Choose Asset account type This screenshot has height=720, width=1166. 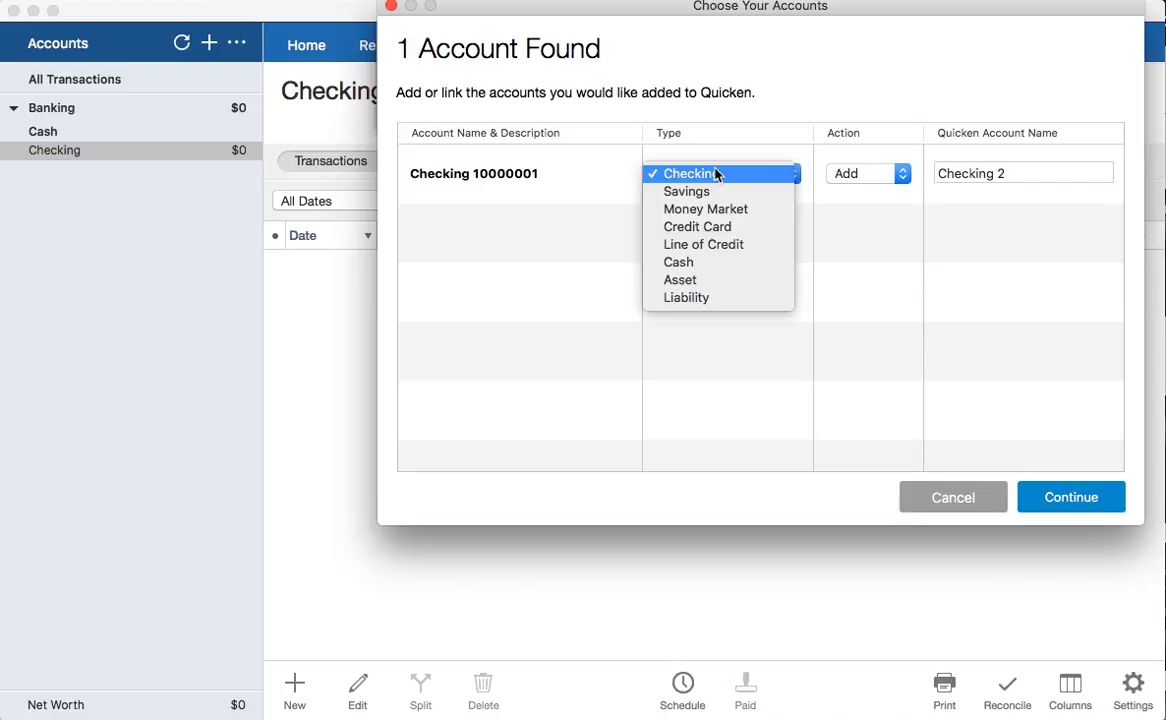[x=718, y=280]
